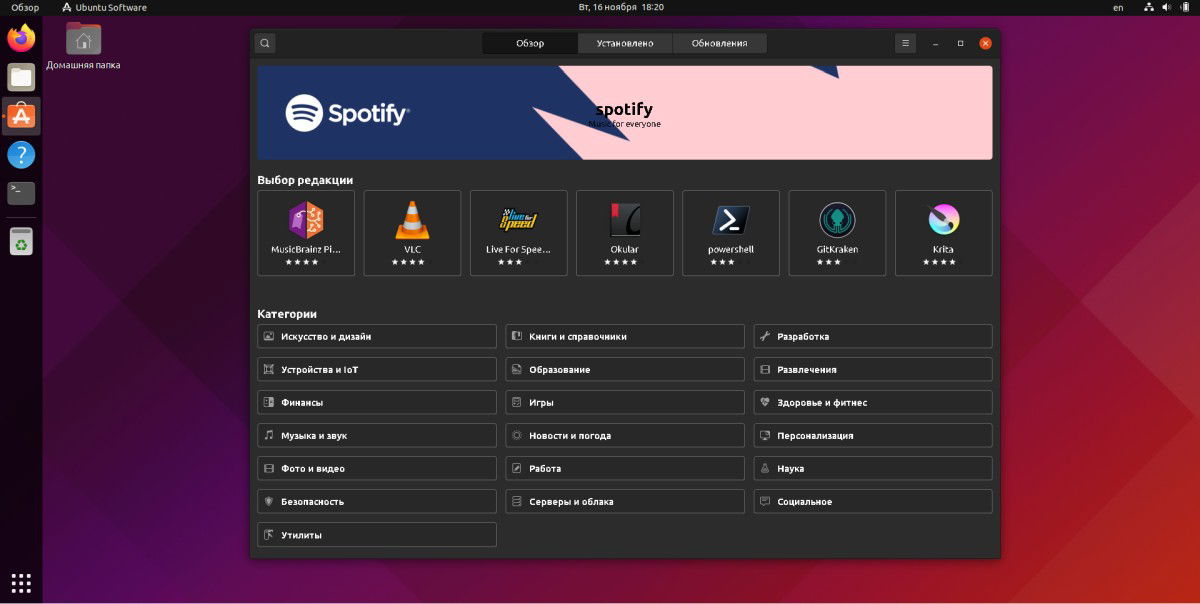Viewport: 1200px width, 604px height.
Task: Open the Ubuntu Software app menu in top bar
Action: click(104, 7)
